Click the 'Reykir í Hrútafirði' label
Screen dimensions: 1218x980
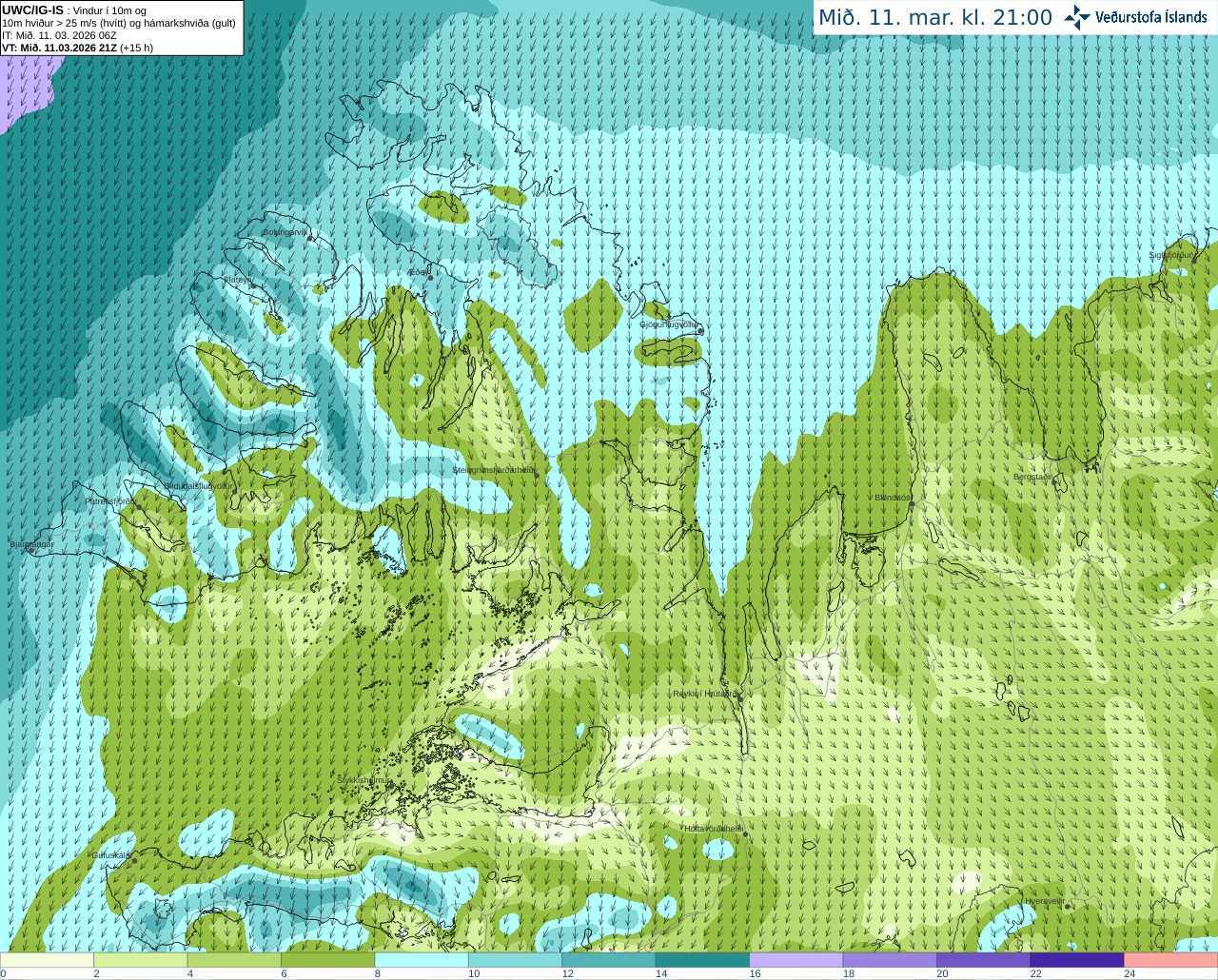(x=705, y=694)
